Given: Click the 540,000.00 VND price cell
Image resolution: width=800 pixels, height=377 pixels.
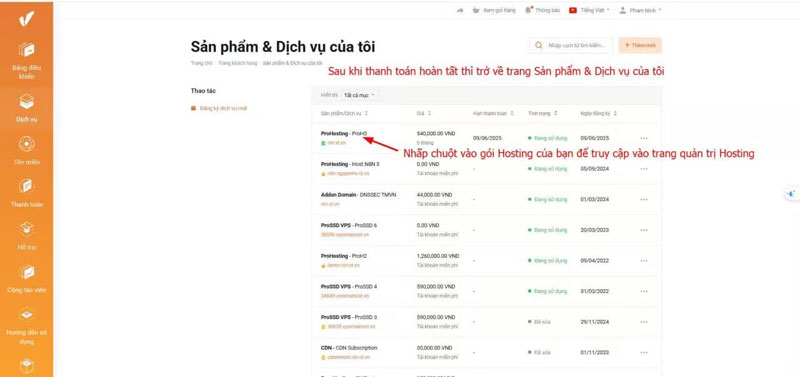Looking at the screenshot, I should (x=437, y=133).
